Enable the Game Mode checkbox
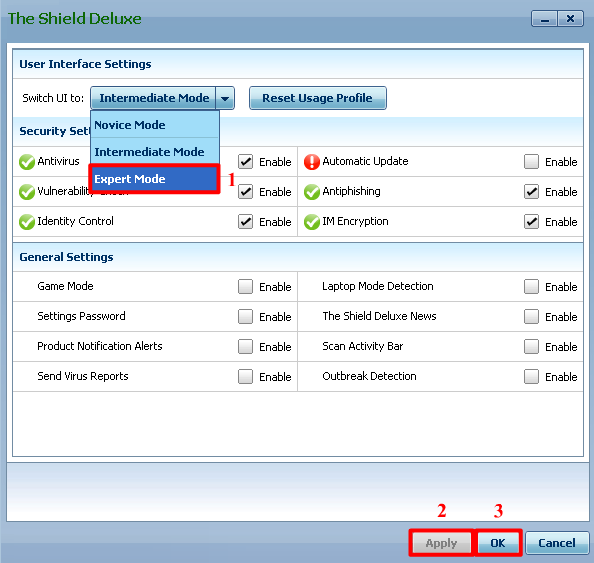This screenshot has width=594, height=563. (x=245, y=286)
